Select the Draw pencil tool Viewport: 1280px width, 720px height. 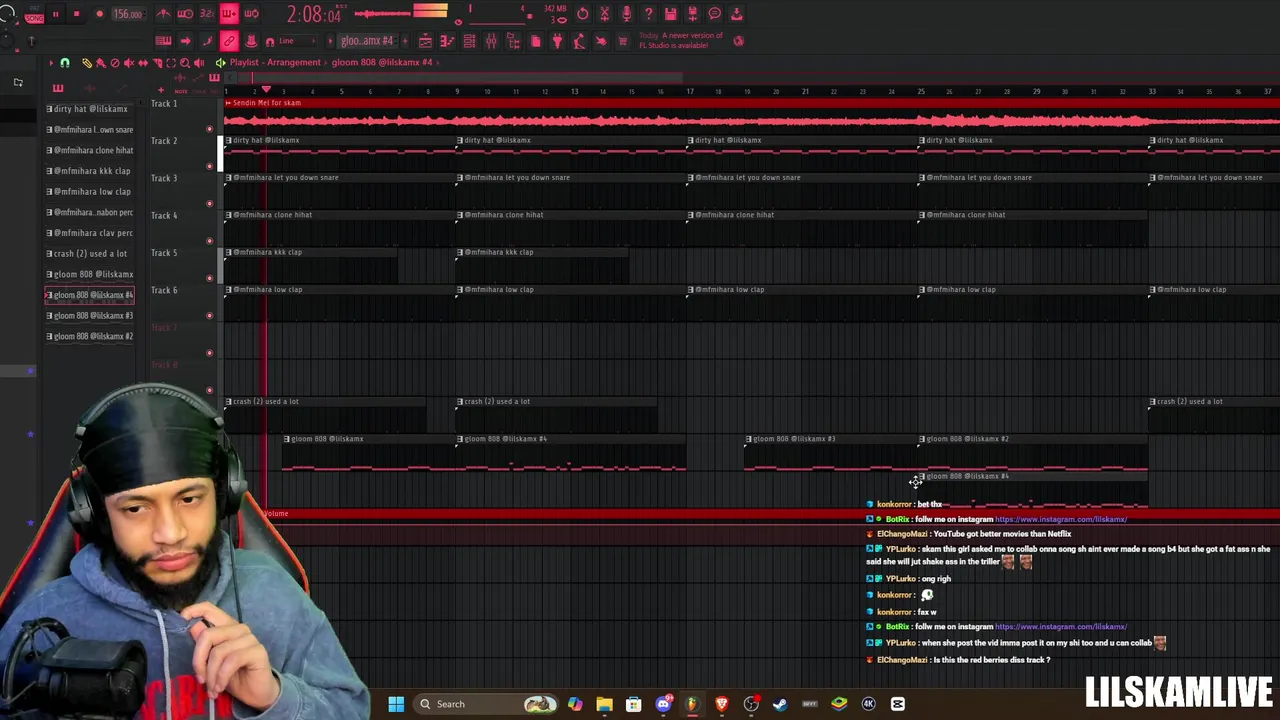pos(87,62)
